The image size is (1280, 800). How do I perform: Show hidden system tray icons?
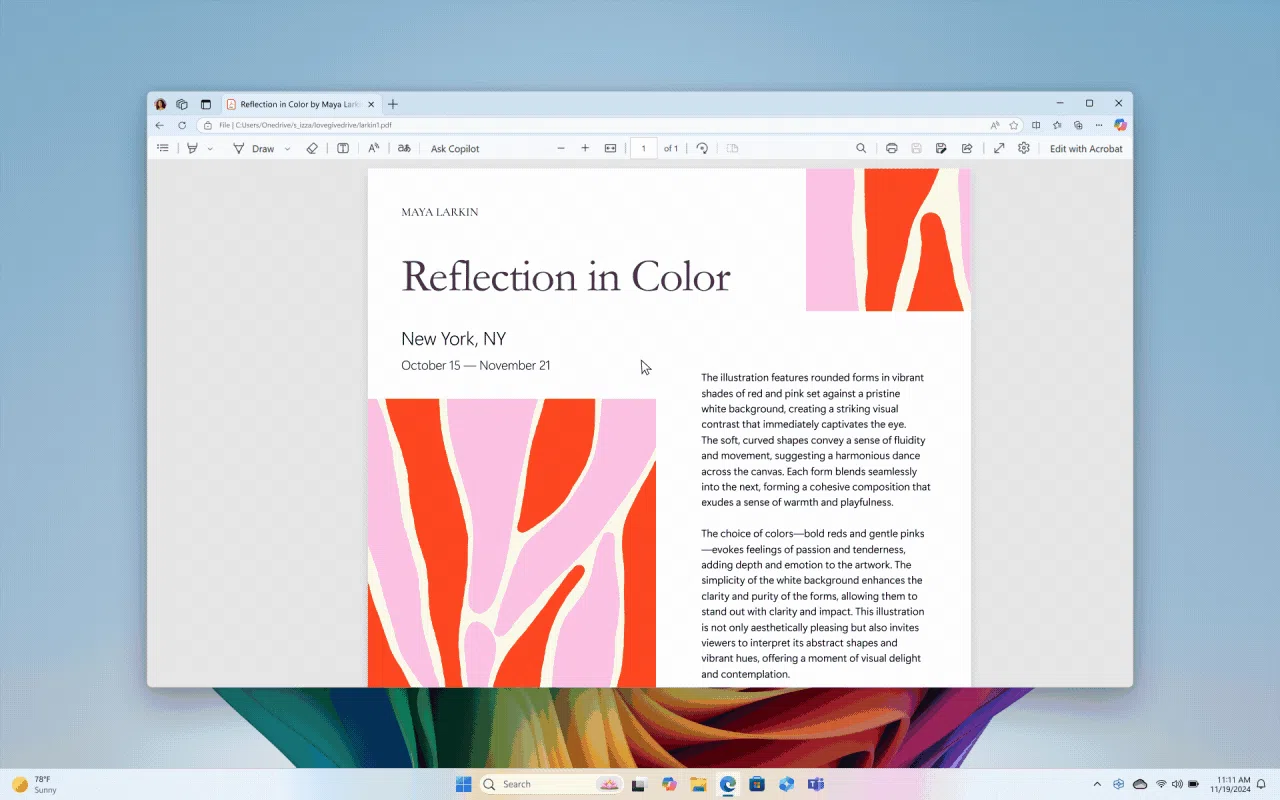pyautogui.click(x=1097, y=784)
